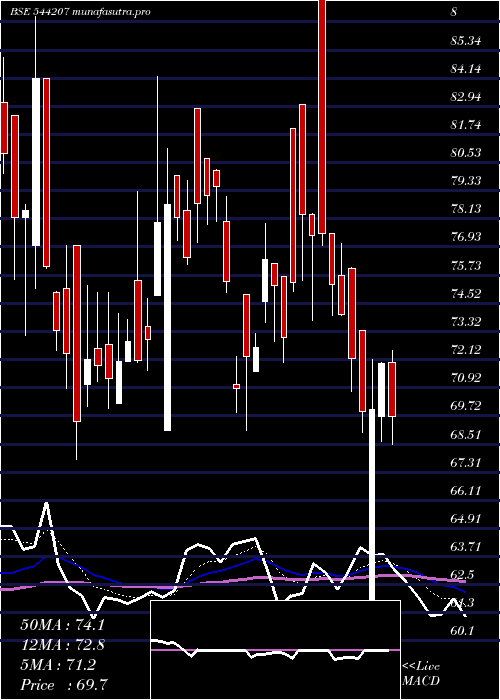Click the 63.71 price axis label
The image size is (500, 700).
(x=466, y=546)
